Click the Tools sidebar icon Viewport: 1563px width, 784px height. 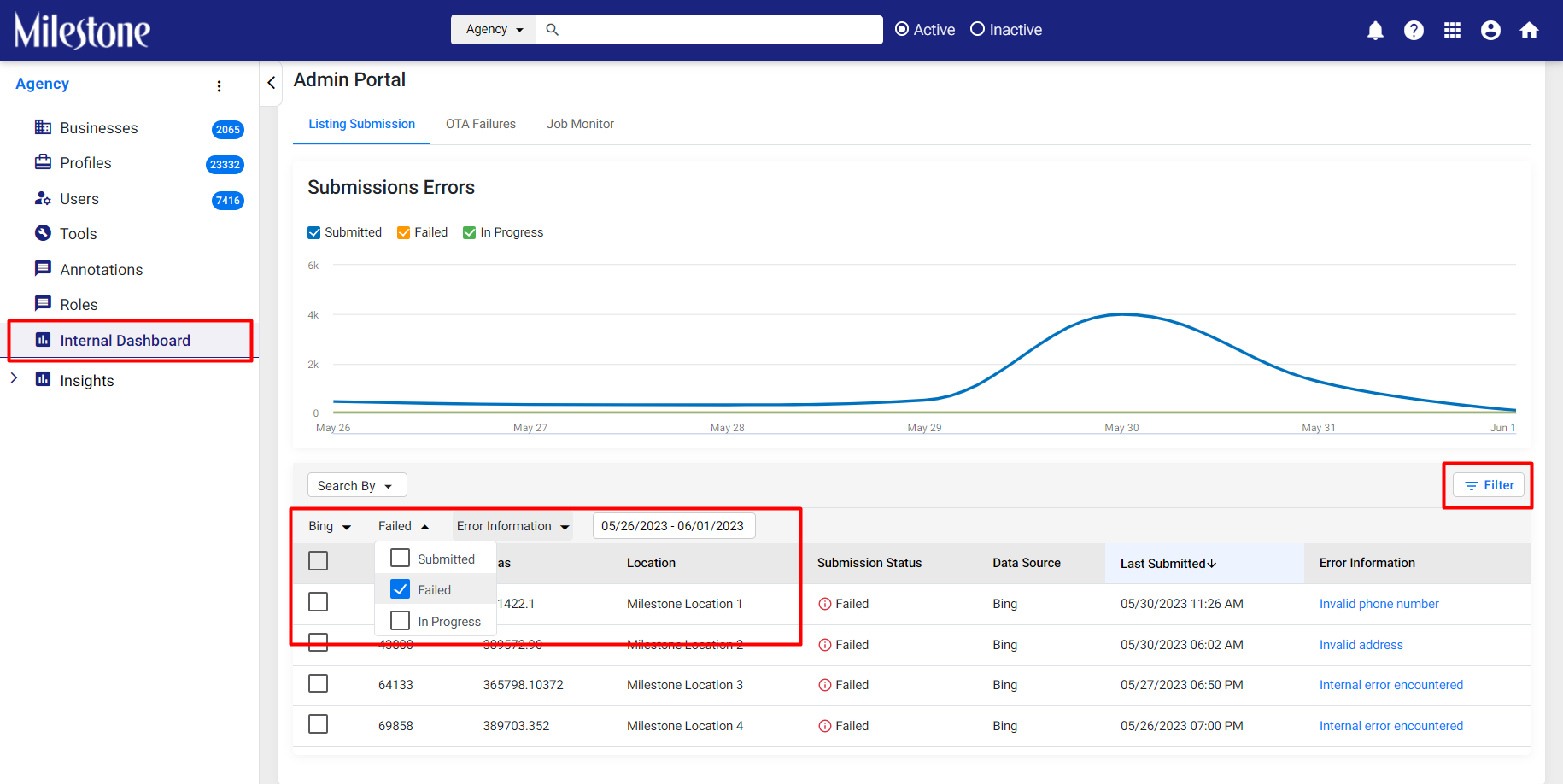pos(43,233)
